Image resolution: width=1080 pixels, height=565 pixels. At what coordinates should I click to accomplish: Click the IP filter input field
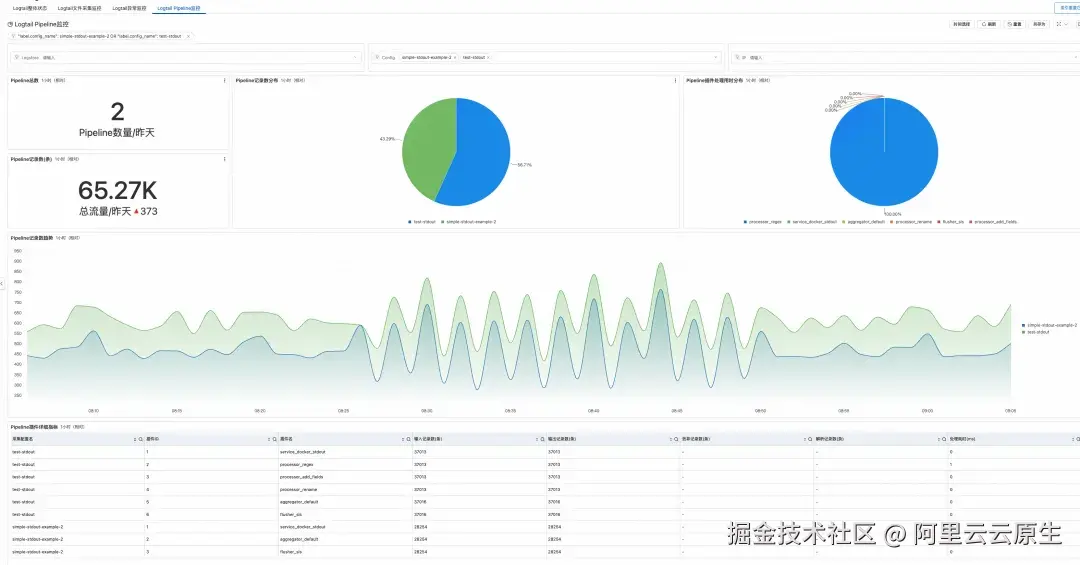coord(905,57)
